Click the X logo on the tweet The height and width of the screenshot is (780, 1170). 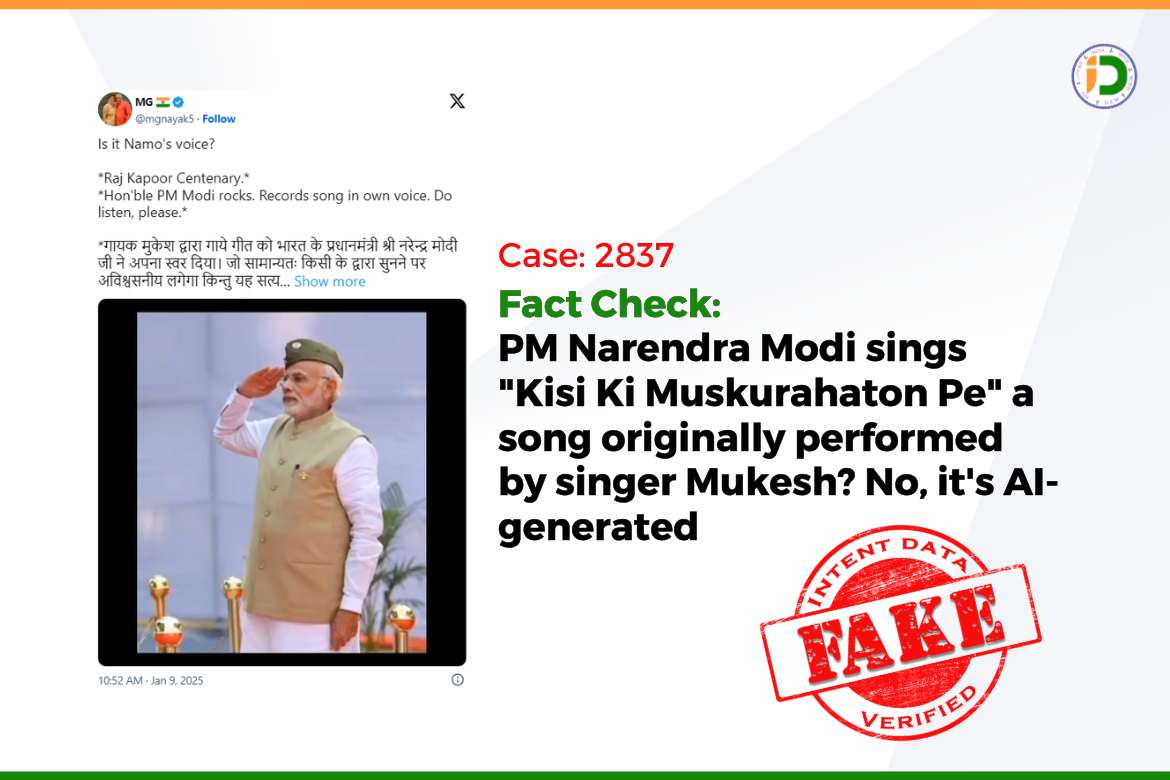(x=457, y=101)
